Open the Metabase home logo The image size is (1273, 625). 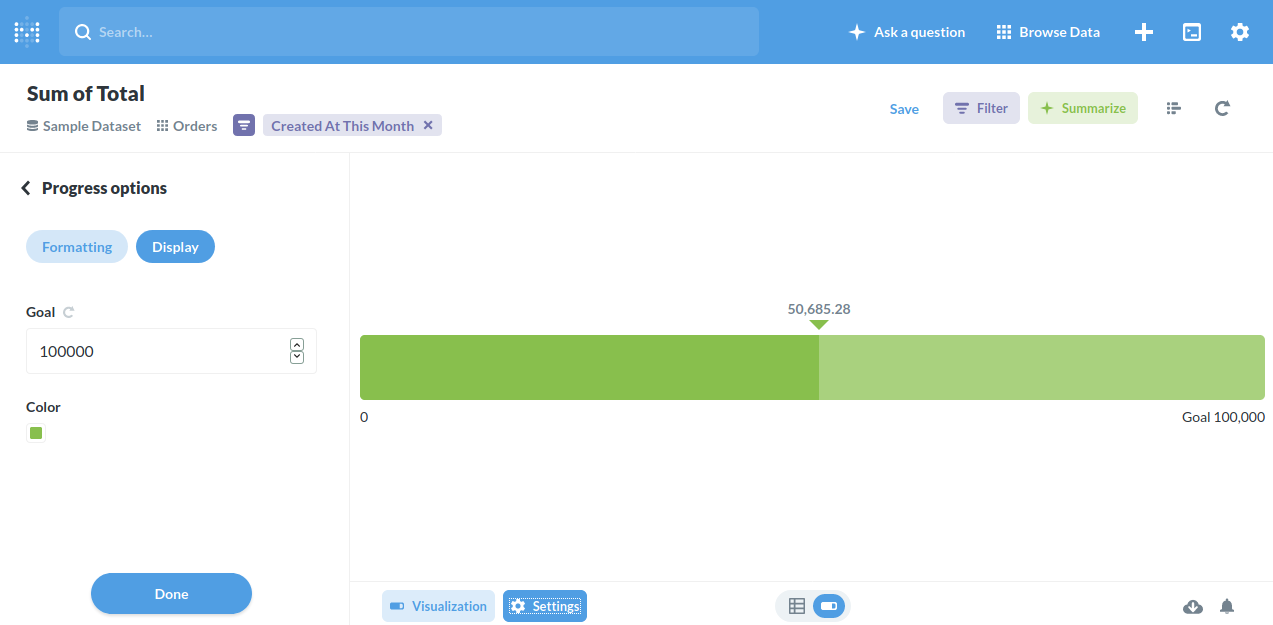27,32
